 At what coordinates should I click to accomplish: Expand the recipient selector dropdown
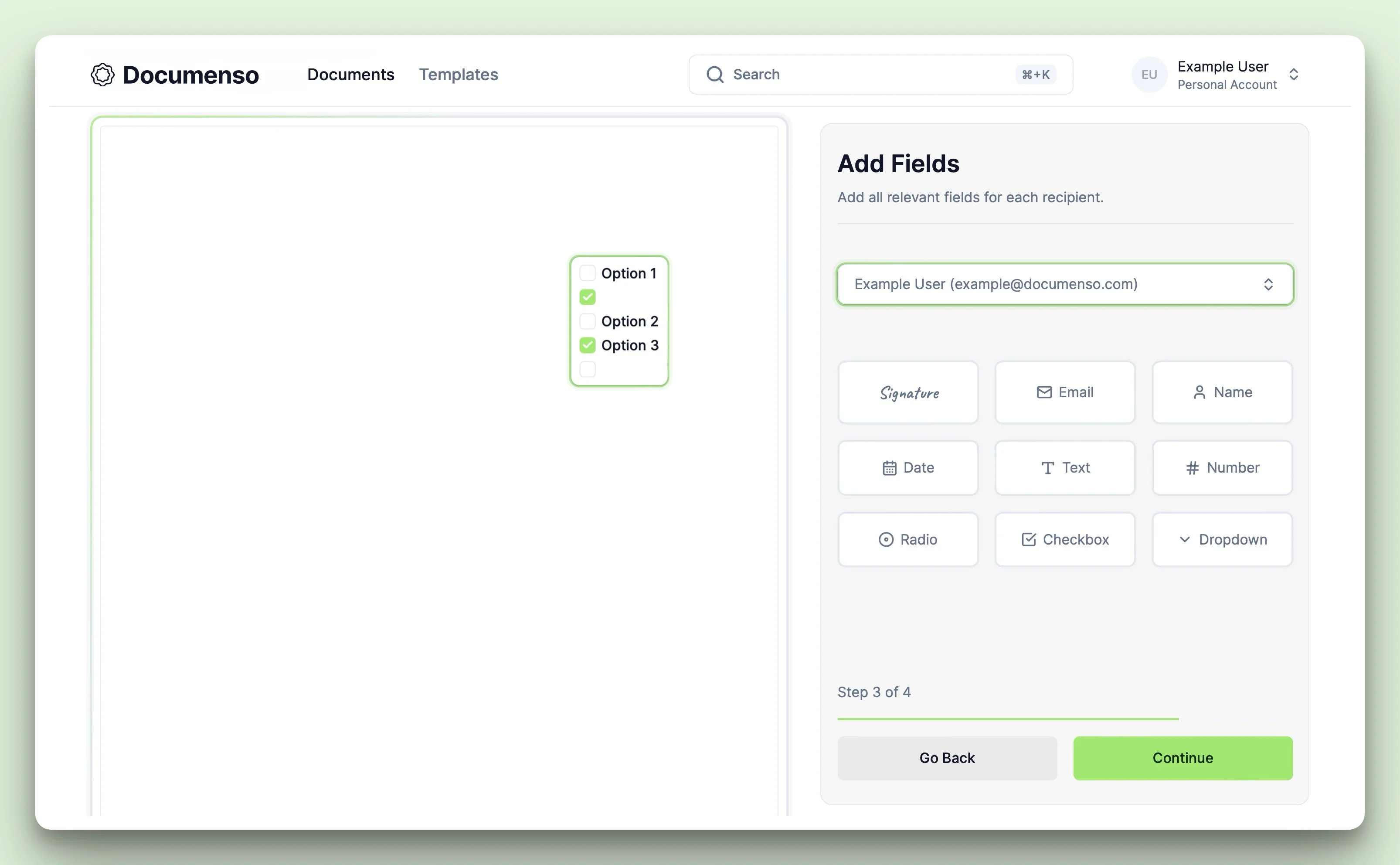[x=1065, y=284]
